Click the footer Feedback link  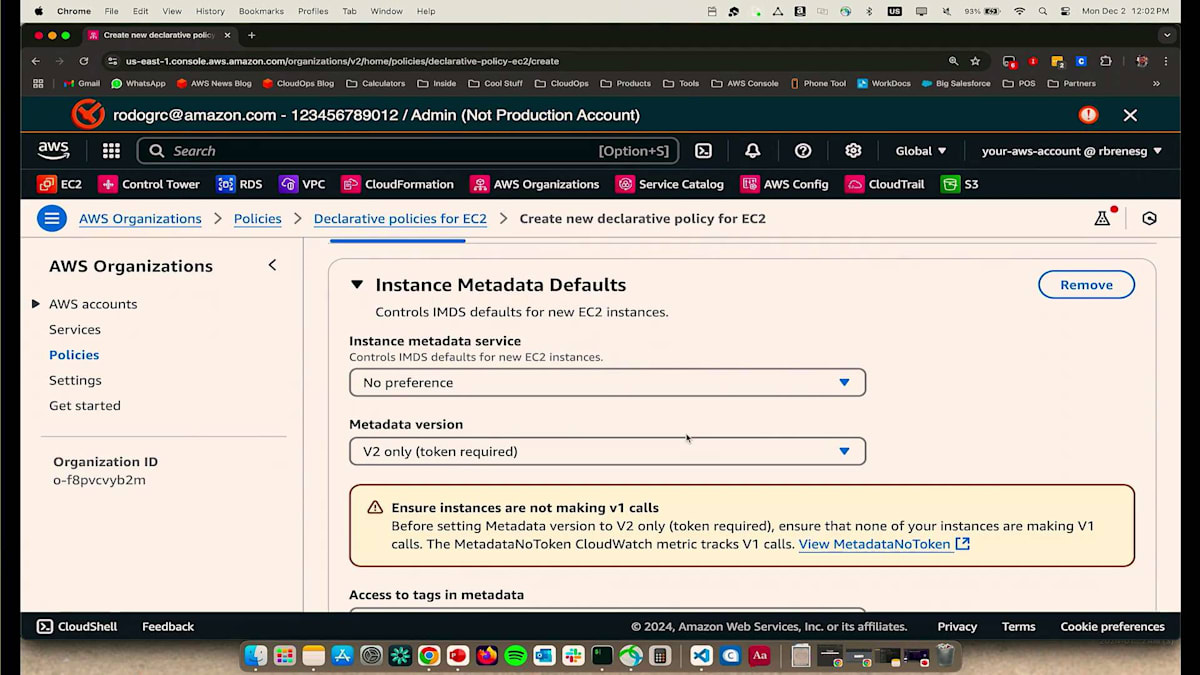[168, 627]
